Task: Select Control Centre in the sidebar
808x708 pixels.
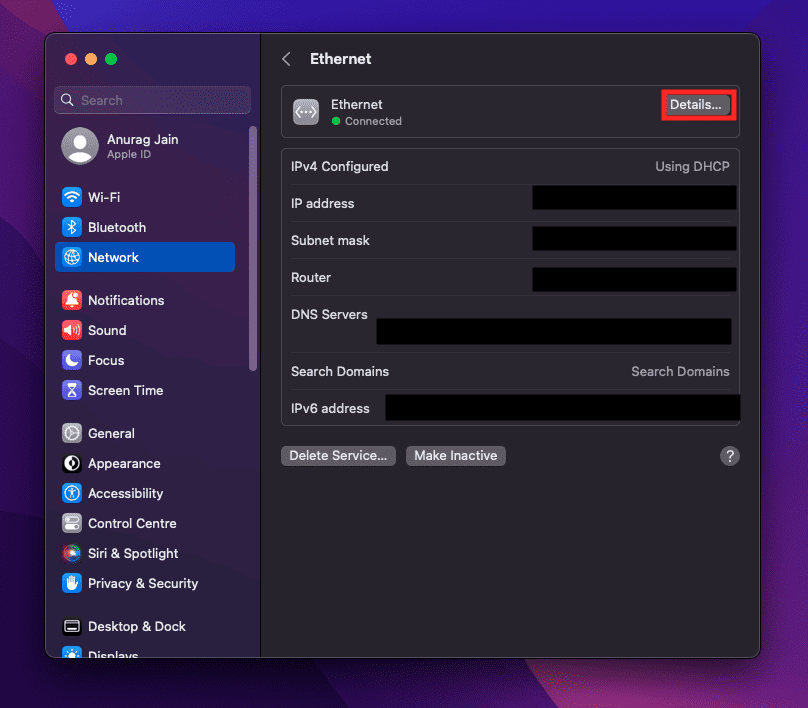Action: [x=145, y=524]
